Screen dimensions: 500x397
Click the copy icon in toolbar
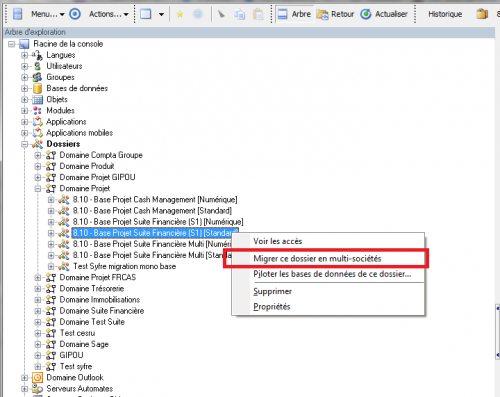tap(239, 14)
